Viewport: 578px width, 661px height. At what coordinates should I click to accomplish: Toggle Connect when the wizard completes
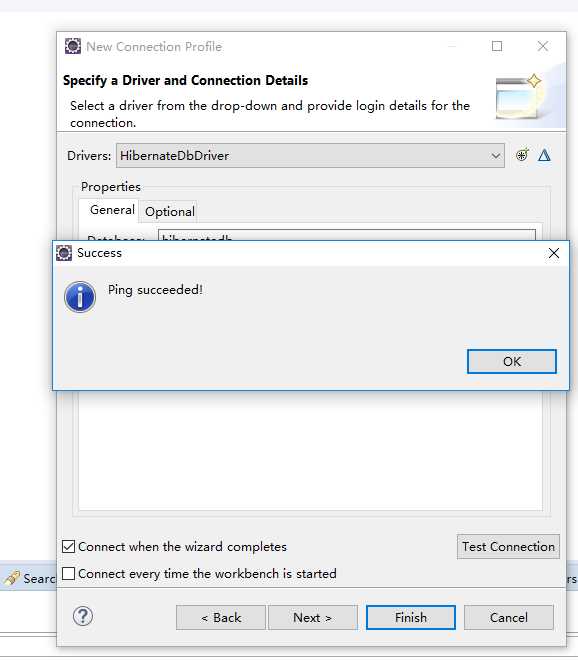coord(68,547)
